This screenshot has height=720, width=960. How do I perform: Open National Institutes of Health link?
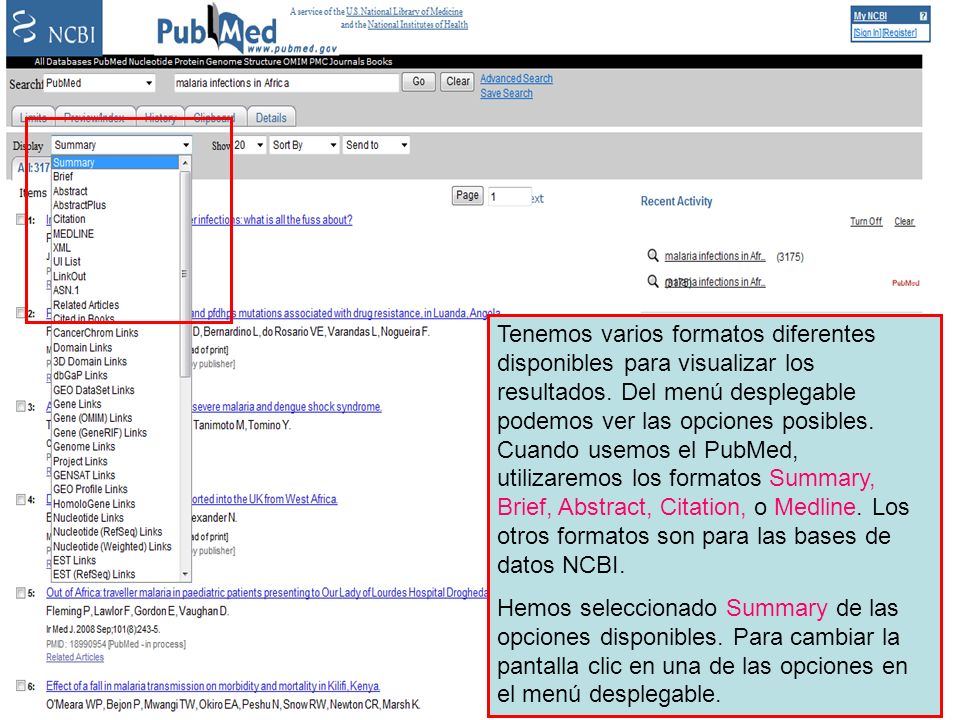click(418, 24)
